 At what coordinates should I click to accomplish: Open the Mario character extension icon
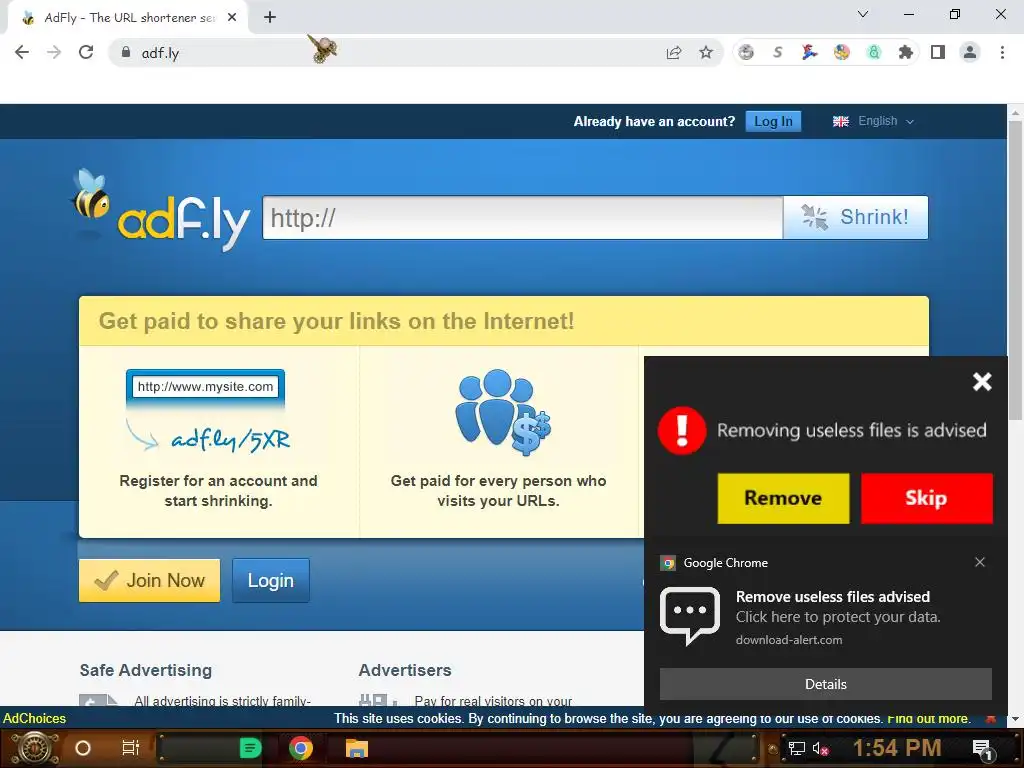click(x=809, y=52)
